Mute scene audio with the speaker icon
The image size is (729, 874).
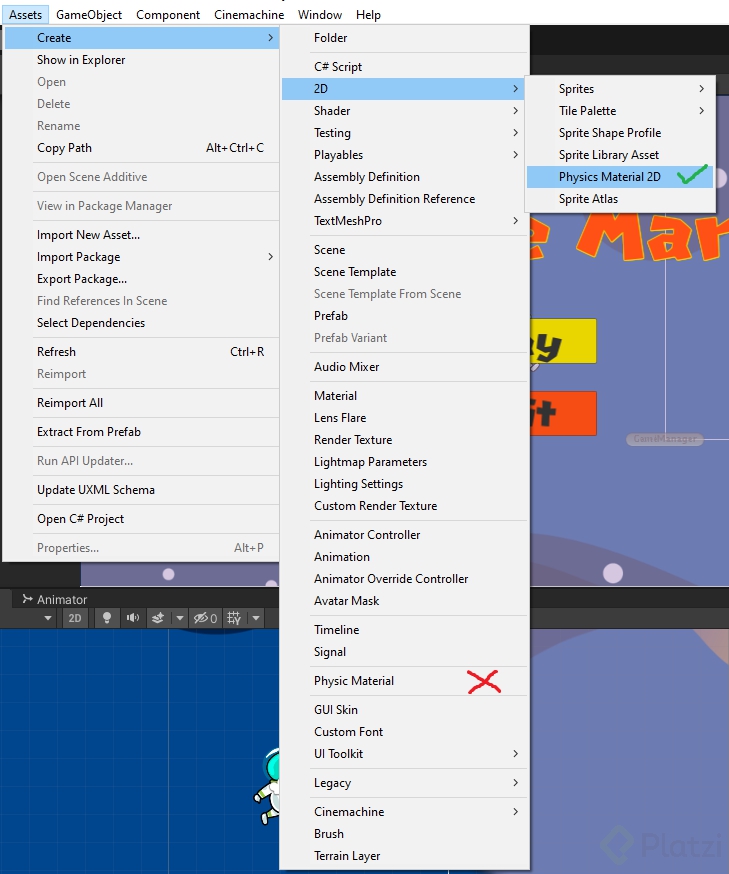click(x=133, y=618)
